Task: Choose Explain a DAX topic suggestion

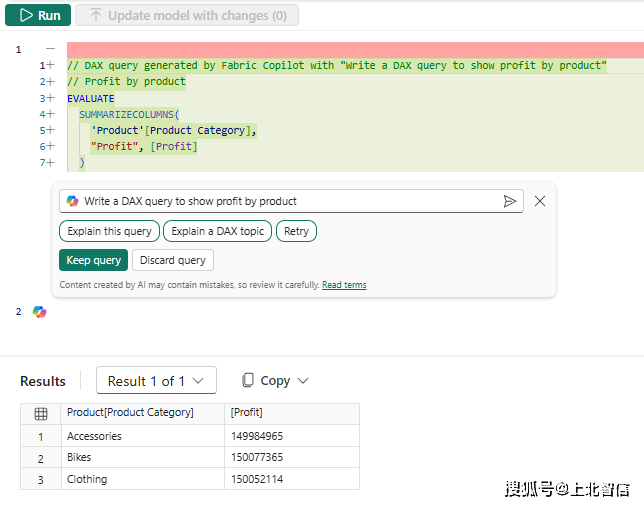Action: tap(217, 231)
